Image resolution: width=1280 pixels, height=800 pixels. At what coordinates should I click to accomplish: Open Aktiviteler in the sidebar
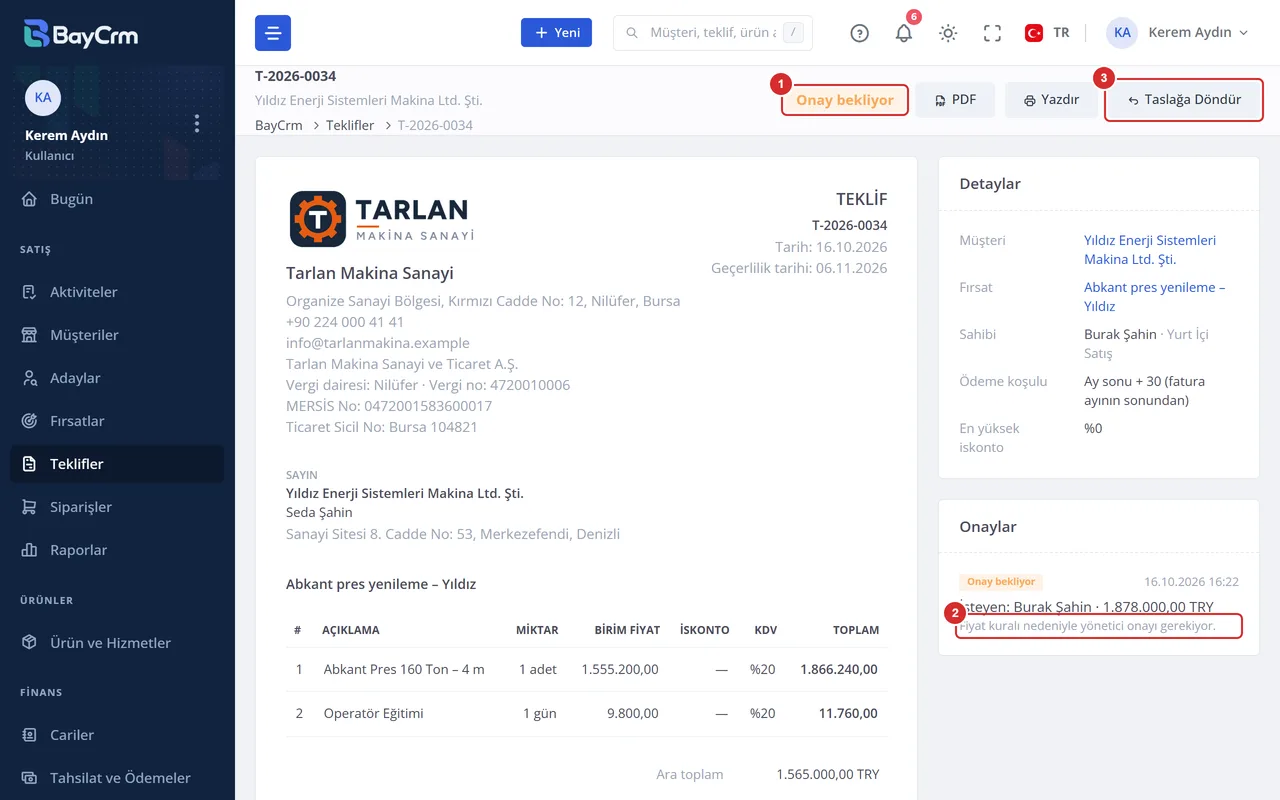[x=117, y=292]
